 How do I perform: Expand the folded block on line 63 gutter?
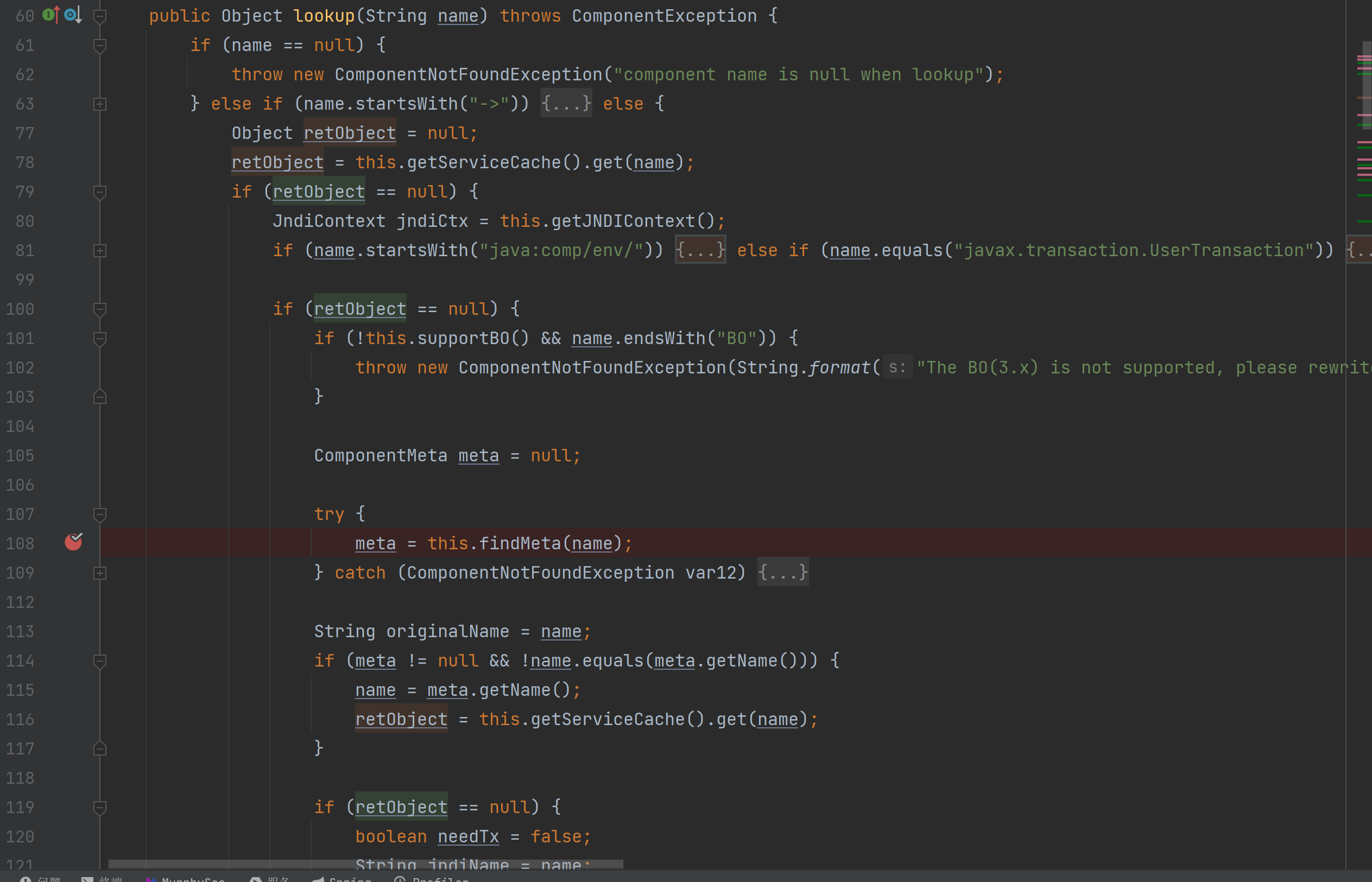(100, 104)
